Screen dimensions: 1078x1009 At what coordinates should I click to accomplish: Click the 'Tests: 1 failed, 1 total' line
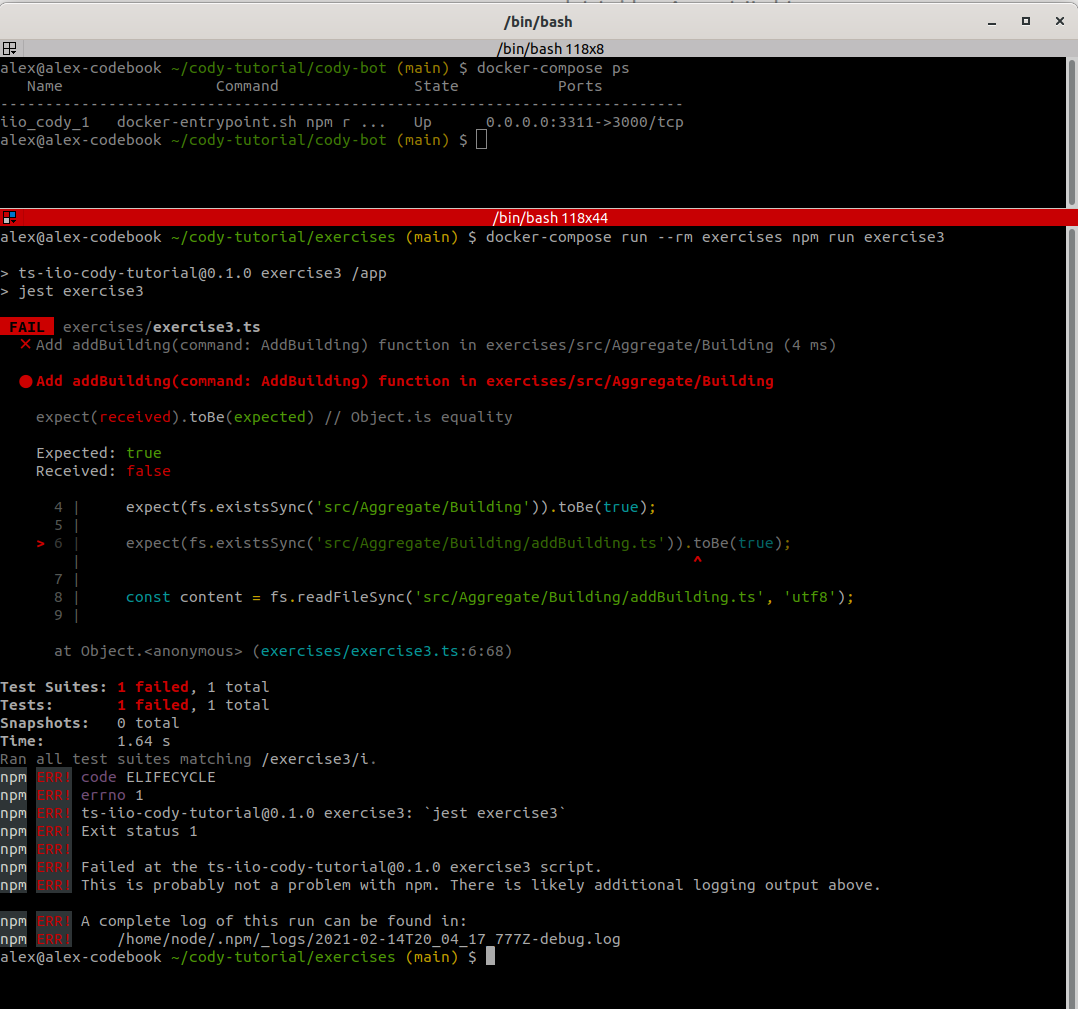click(135, 705)
